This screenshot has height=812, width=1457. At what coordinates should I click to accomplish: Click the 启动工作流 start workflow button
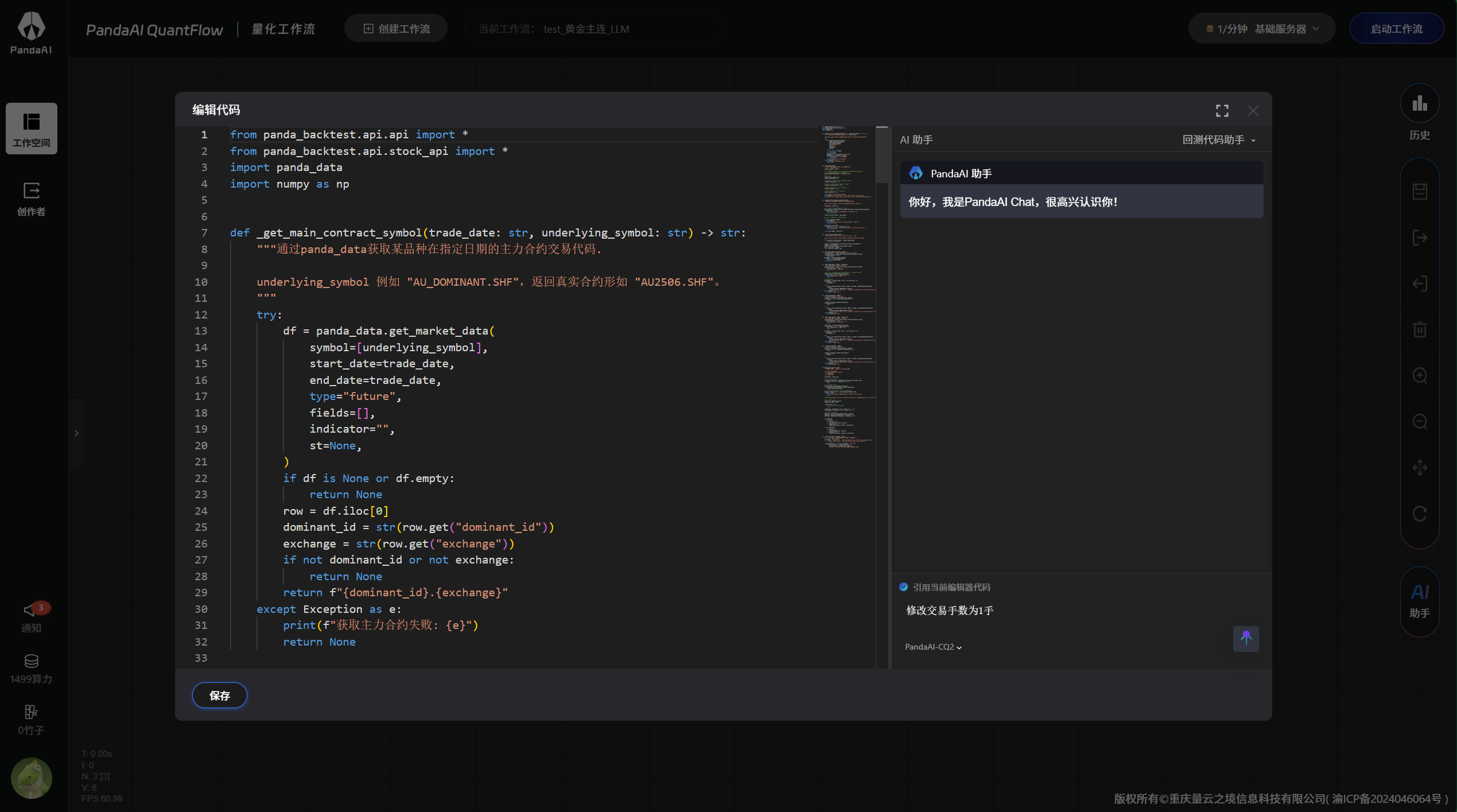1396,29
